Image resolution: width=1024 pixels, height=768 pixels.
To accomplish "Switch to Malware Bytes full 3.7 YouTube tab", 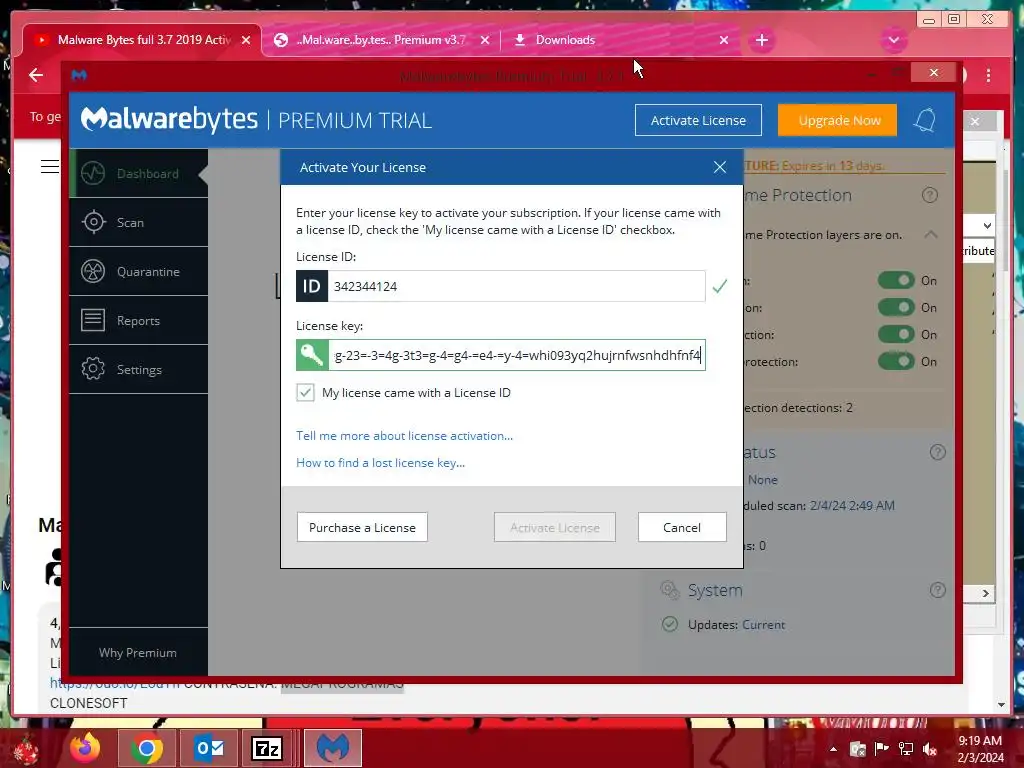I will click(x=142, y=40).
